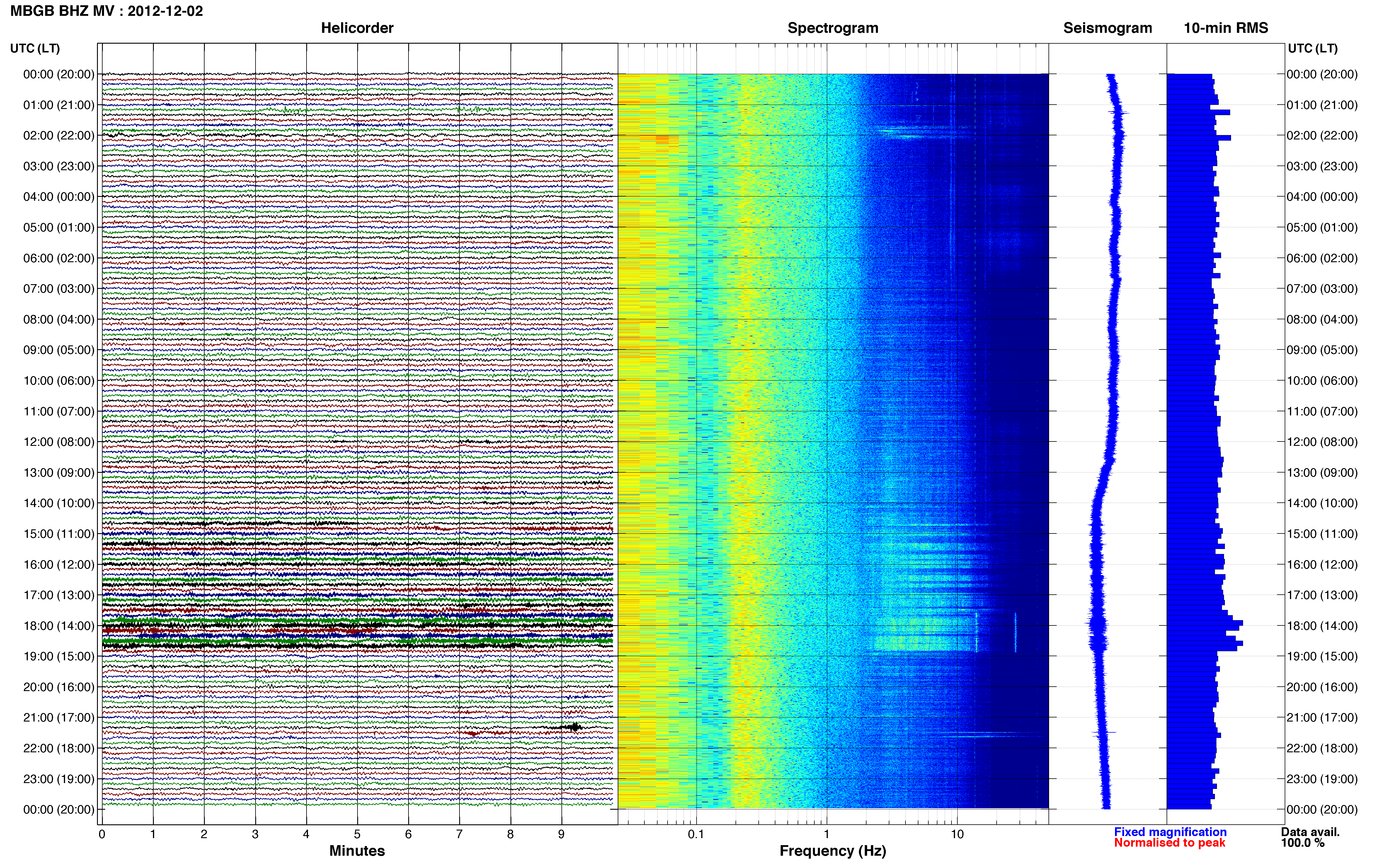Image resolution: width=1389 pixels, height=868 pixels.
Task: Click frequency tick label '0.1'
Action: [x=696, y=835]
